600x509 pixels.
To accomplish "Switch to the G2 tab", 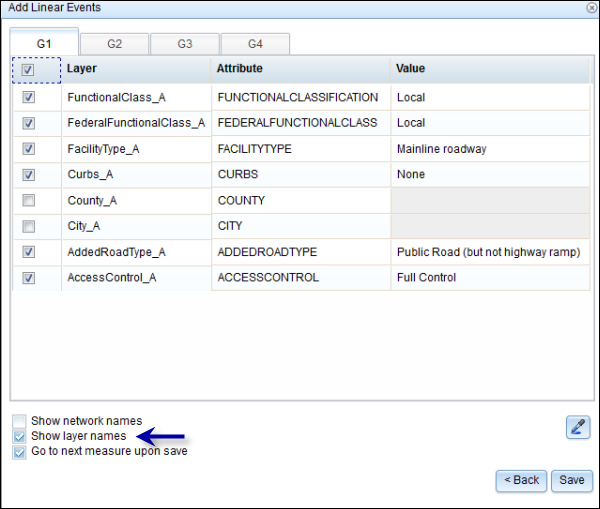I will tap(114, 44).
